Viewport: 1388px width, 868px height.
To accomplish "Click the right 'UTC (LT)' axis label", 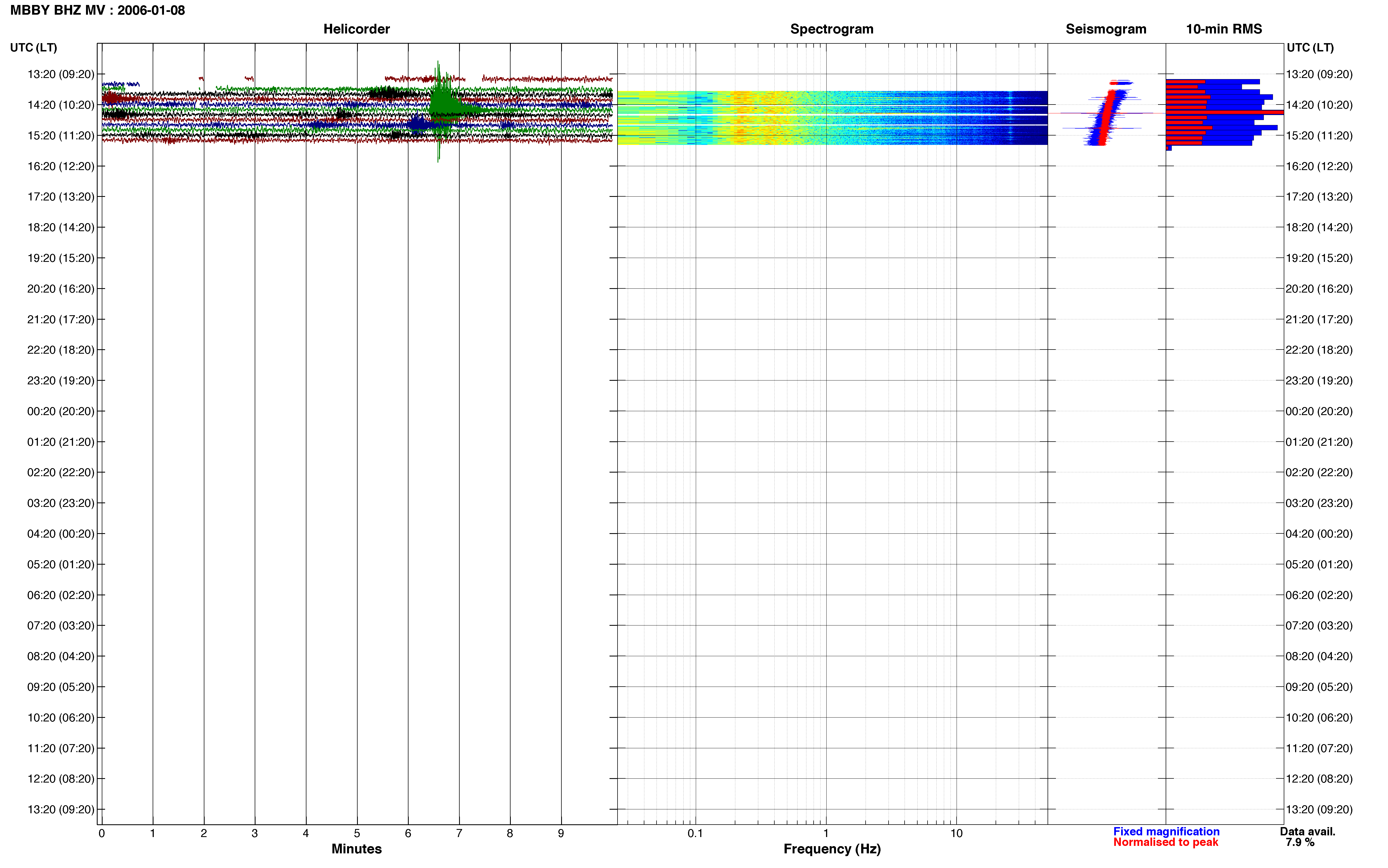I will pyautogui.click(x=1310, y=48).
